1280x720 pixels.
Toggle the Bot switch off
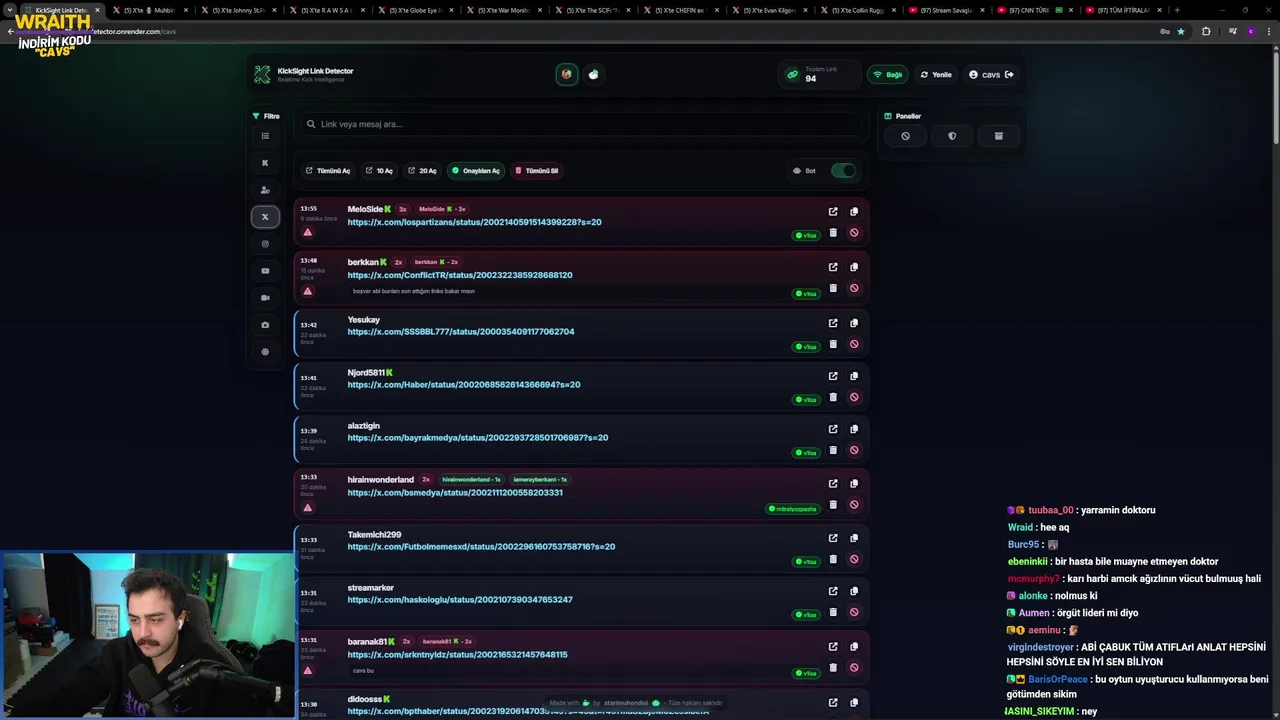pyautogui.click(x=843, y=171)
